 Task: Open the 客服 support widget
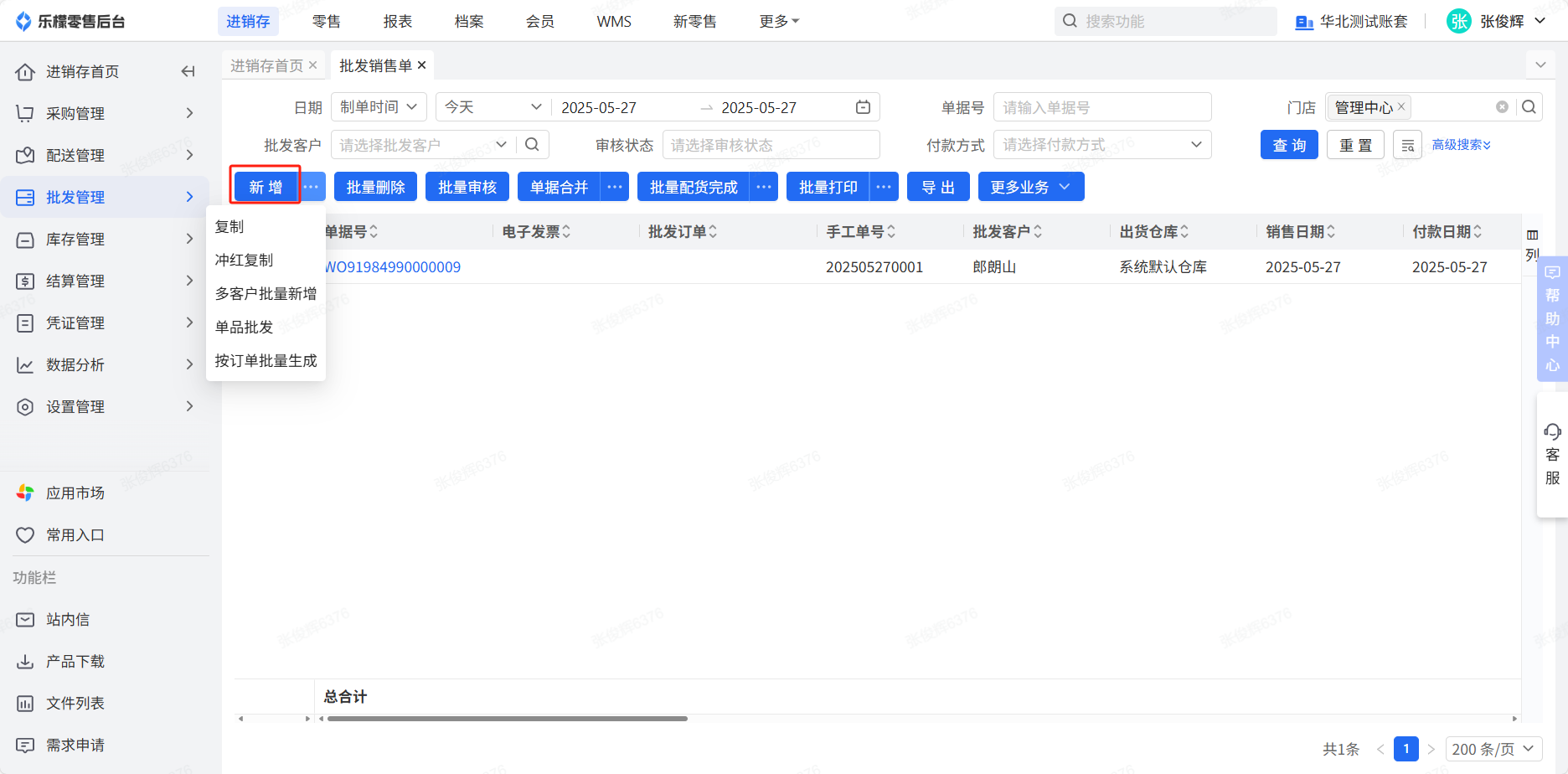(1552, 455)
